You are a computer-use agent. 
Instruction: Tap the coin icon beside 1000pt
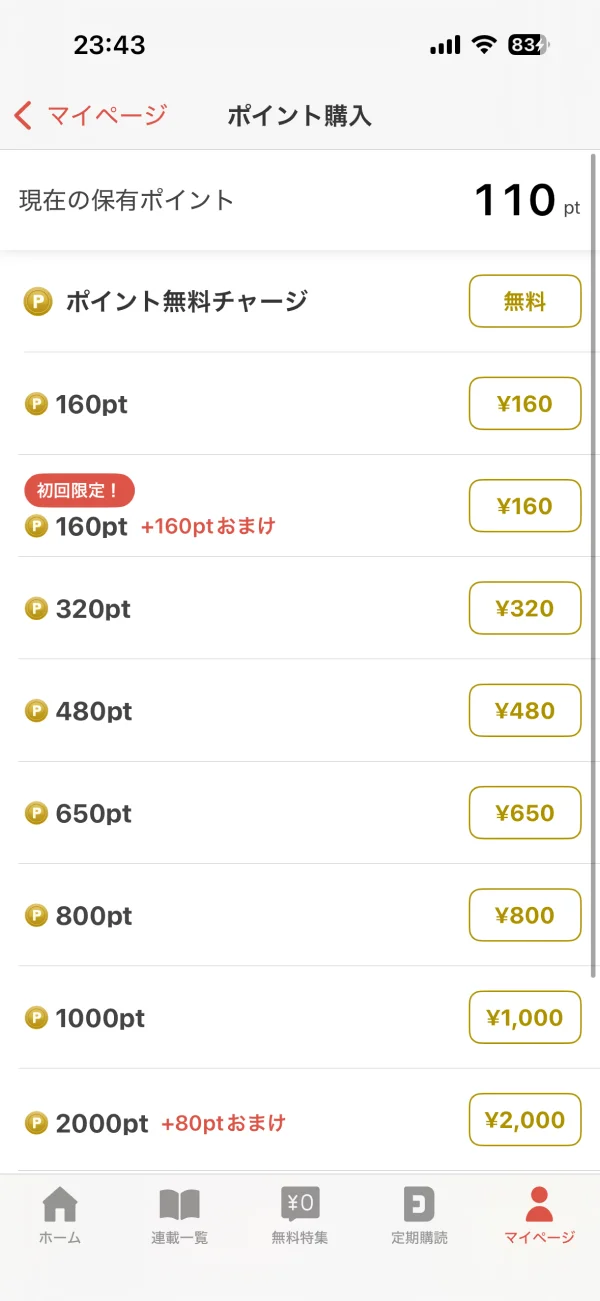coord(36,1018)
